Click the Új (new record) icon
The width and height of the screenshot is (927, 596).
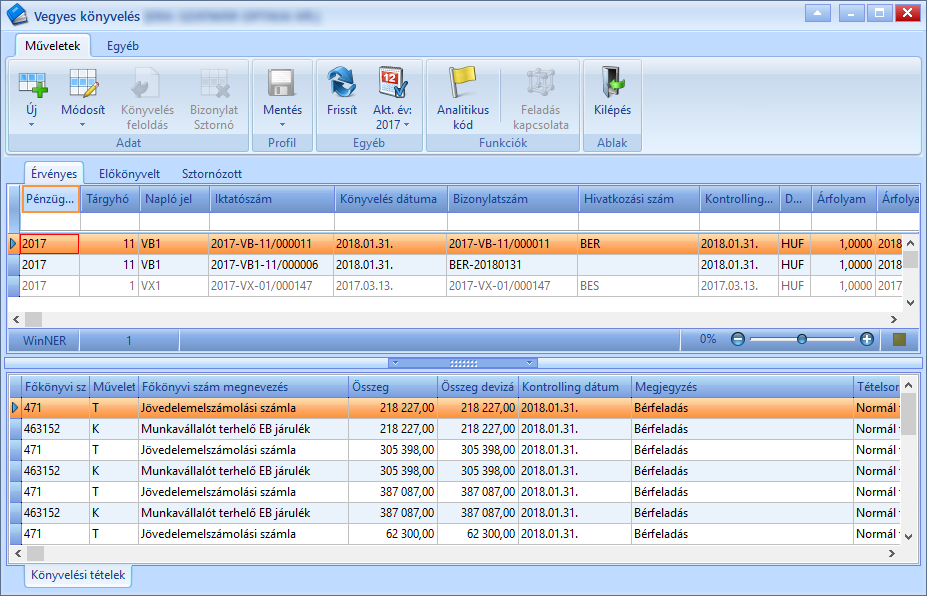pyautogui.click(x=33, y=84)
